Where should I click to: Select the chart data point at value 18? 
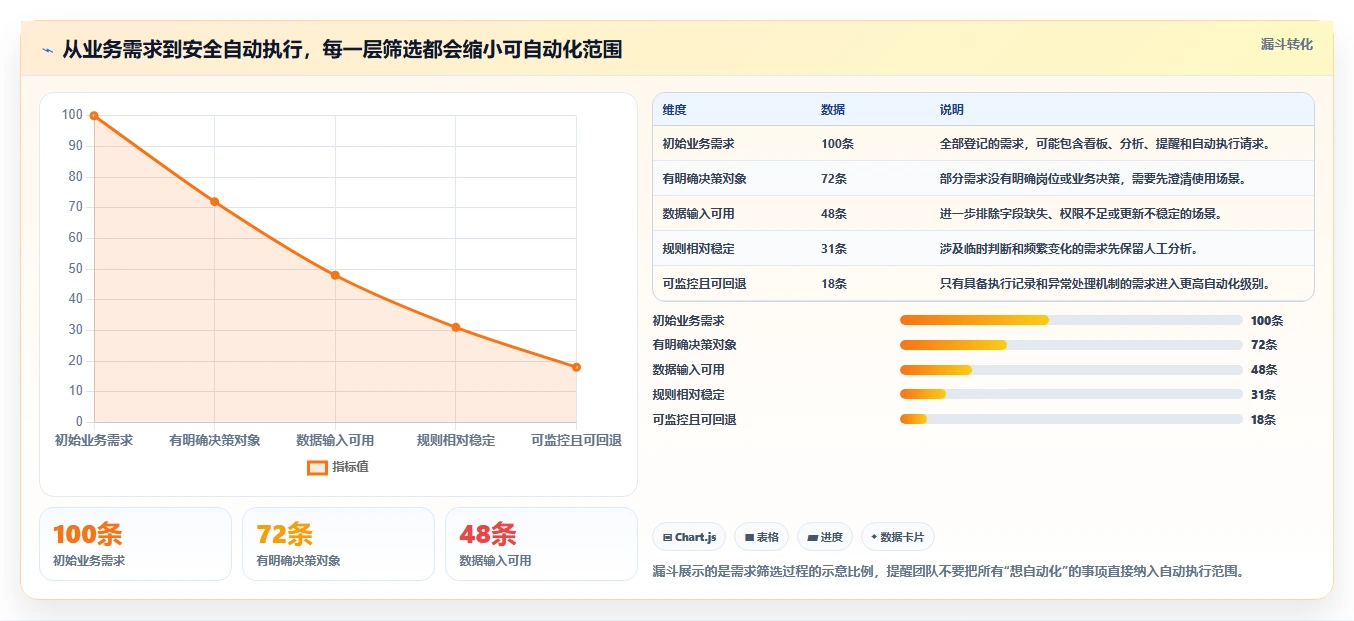[x=576, y=367]
